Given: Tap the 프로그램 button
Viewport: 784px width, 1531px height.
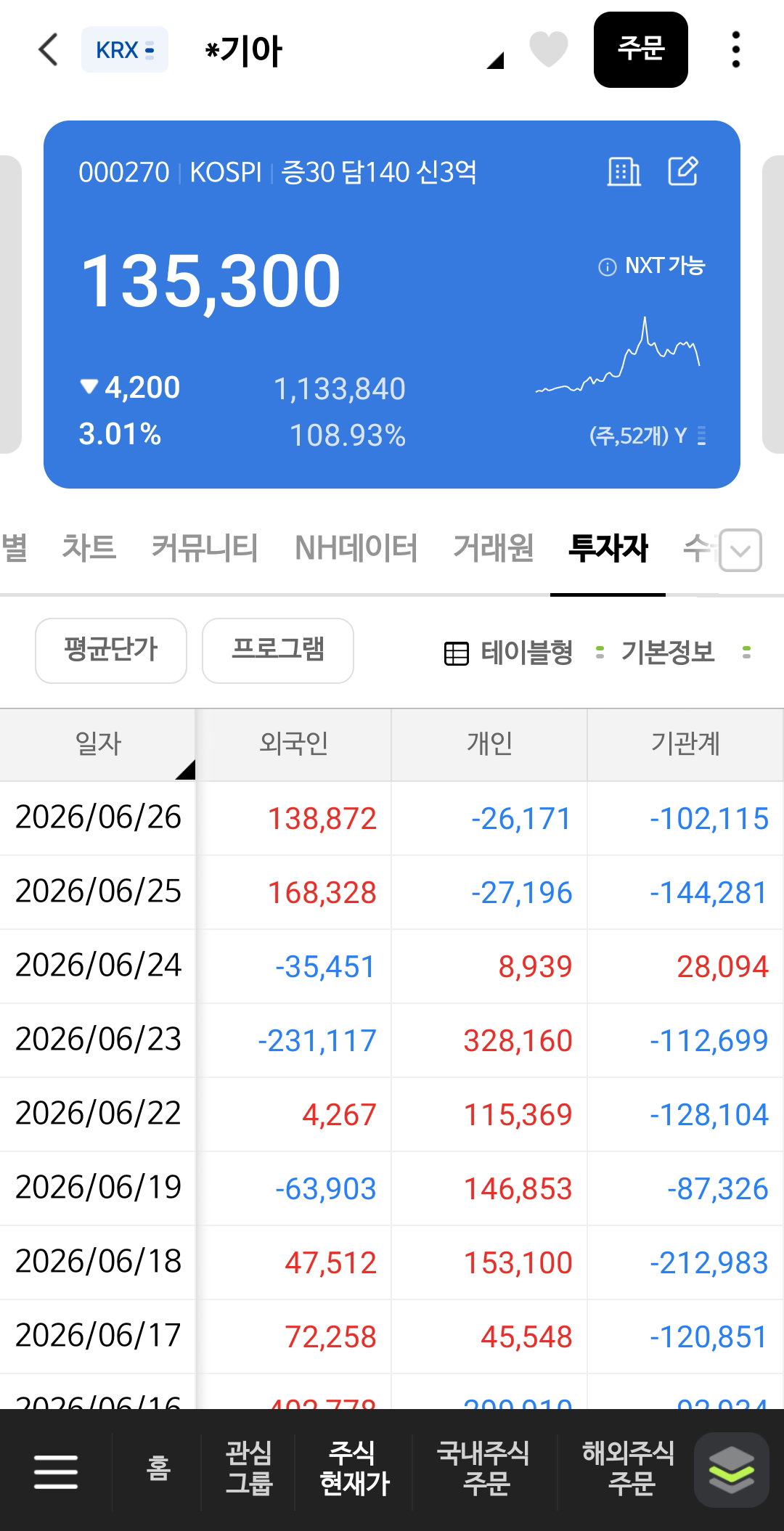Looking at the screenshot, I should point(278,650).
